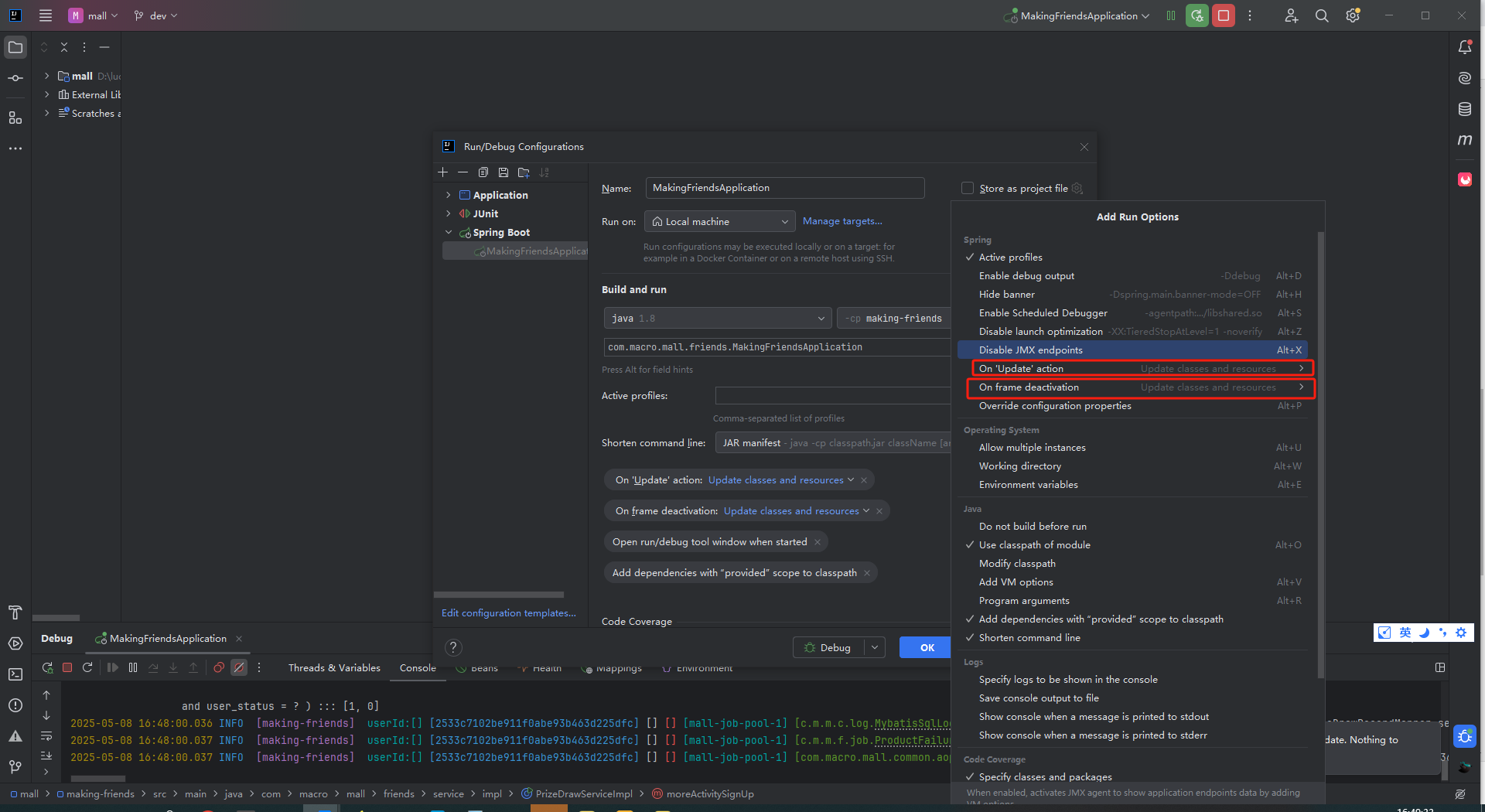Click the red Stop button in top toolbar
This screenshot has width=1485, height=812.
click(1224, 15)
